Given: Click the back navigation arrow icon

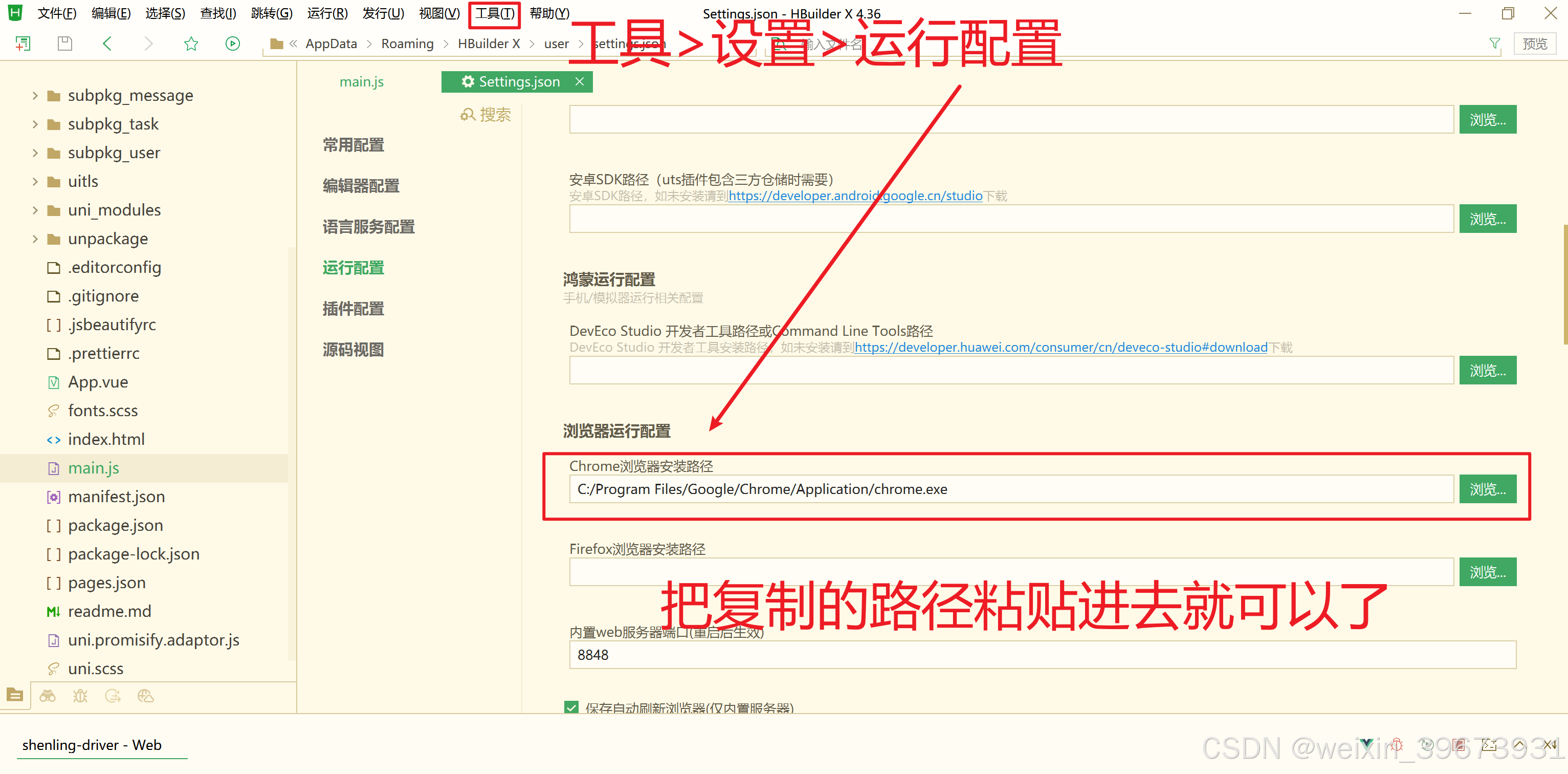Looking at the screenshot, I should pyautogui.click(x=107, y=44).
